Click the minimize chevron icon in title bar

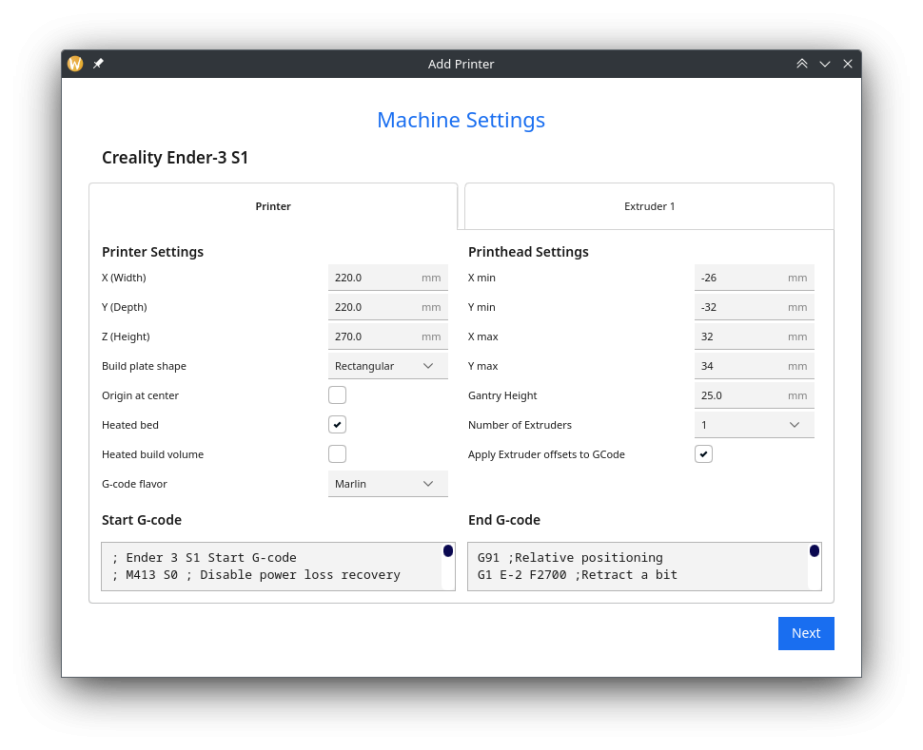click(x=825, y=64)
